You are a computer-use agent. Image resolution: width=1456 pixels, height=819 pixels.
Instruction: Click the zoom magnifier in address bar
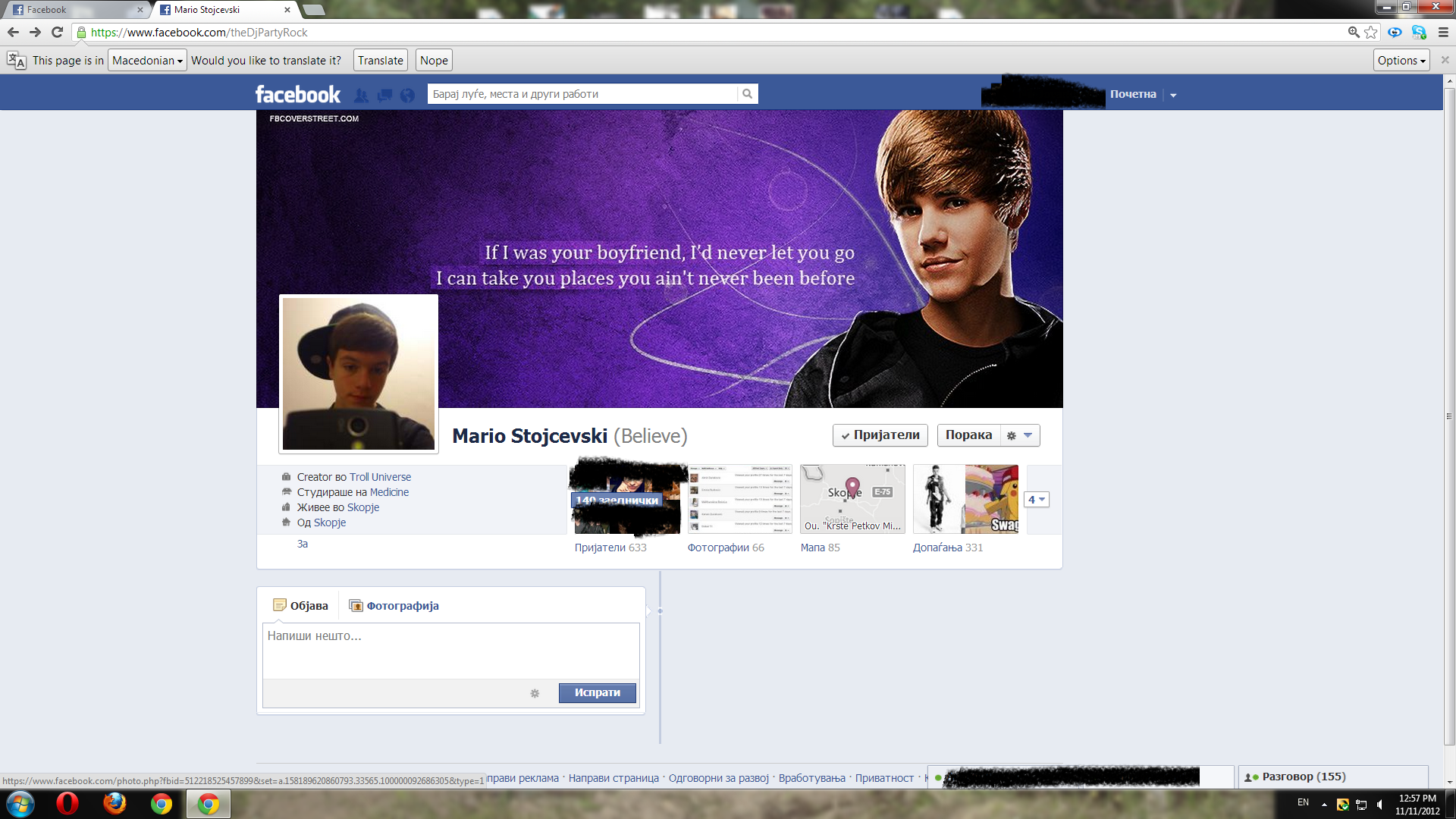[x=1354, y=32]
